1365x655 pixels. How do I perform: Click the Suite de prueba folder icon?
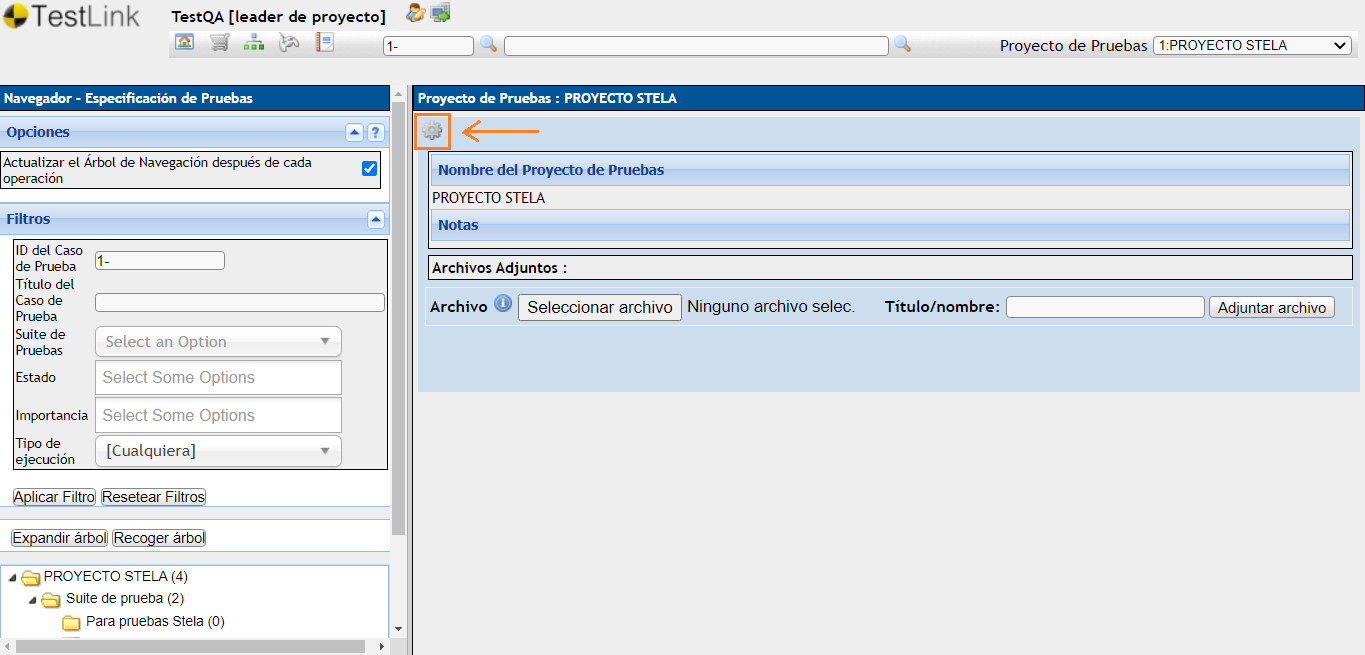click(x=51, y=600)
